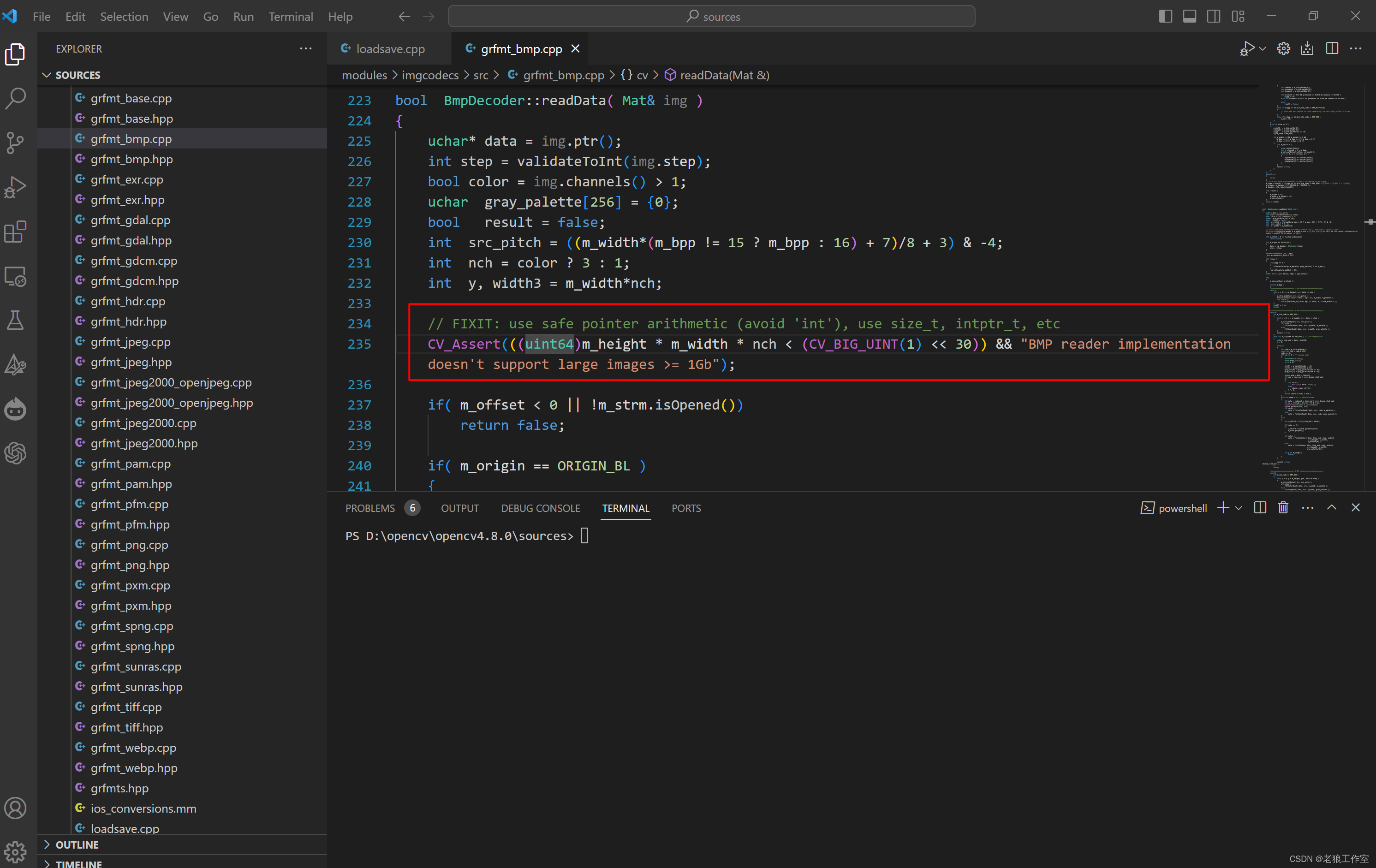Open the Run and Debug view

click(15, 187)
